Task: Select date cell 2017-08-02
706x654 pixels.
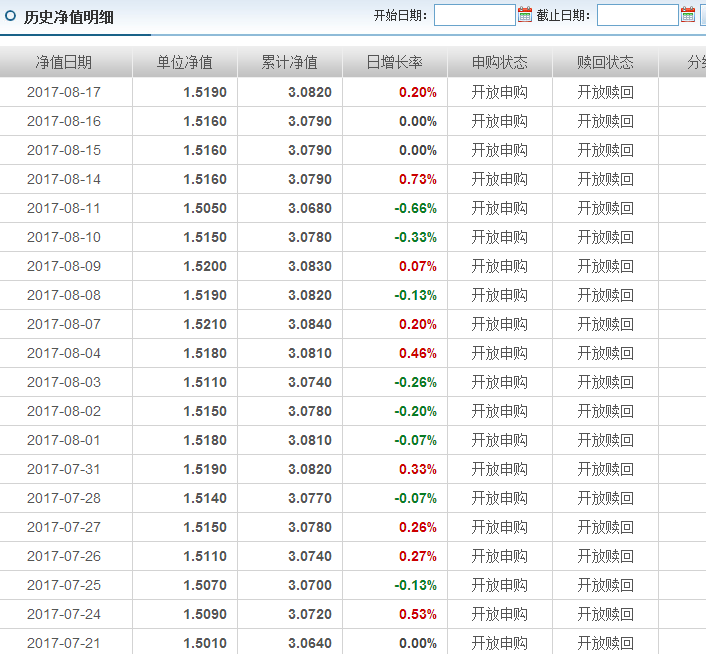Action: [64, 411]
